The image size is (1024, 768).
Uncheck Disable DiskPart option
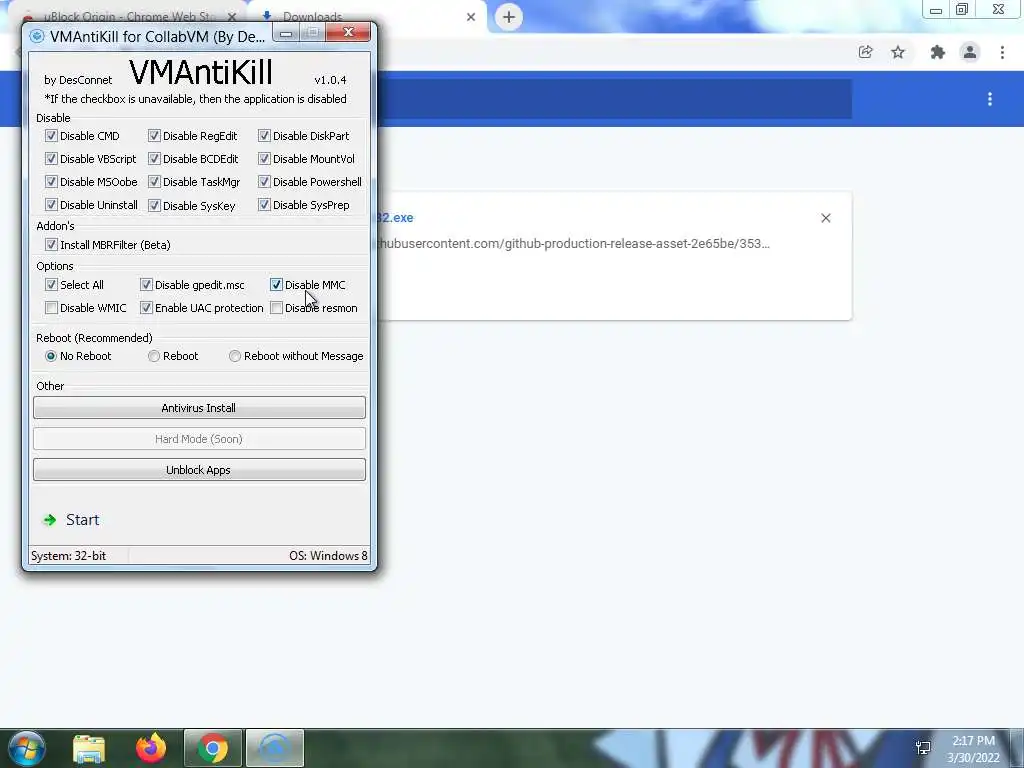tap(264, 136)
